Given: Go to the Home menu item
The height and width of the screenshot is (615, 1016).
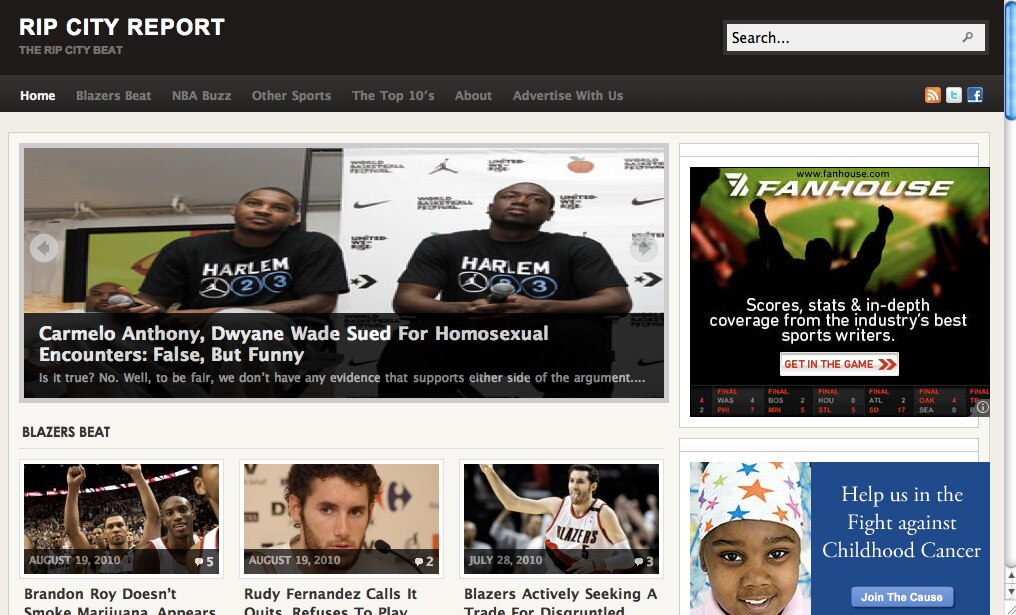Looking at the screenshot, I should (38, 96).
